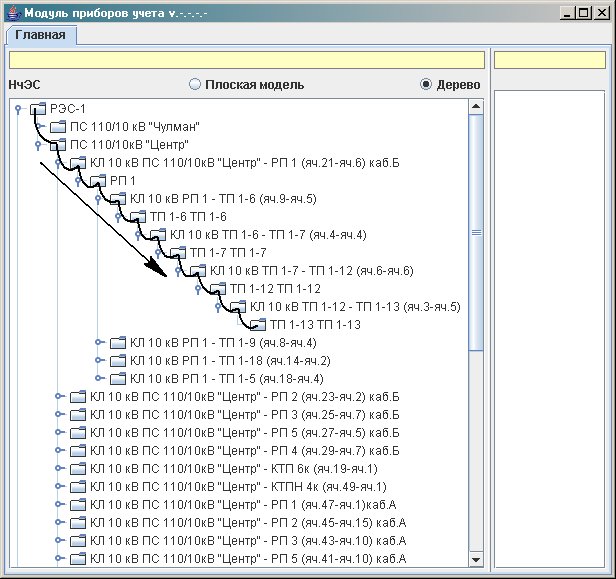
Task: Expand КЛ 10 кВ РП 1 - ТП 1-5 node
Action: pyautogui.click(x=99, y=378)
